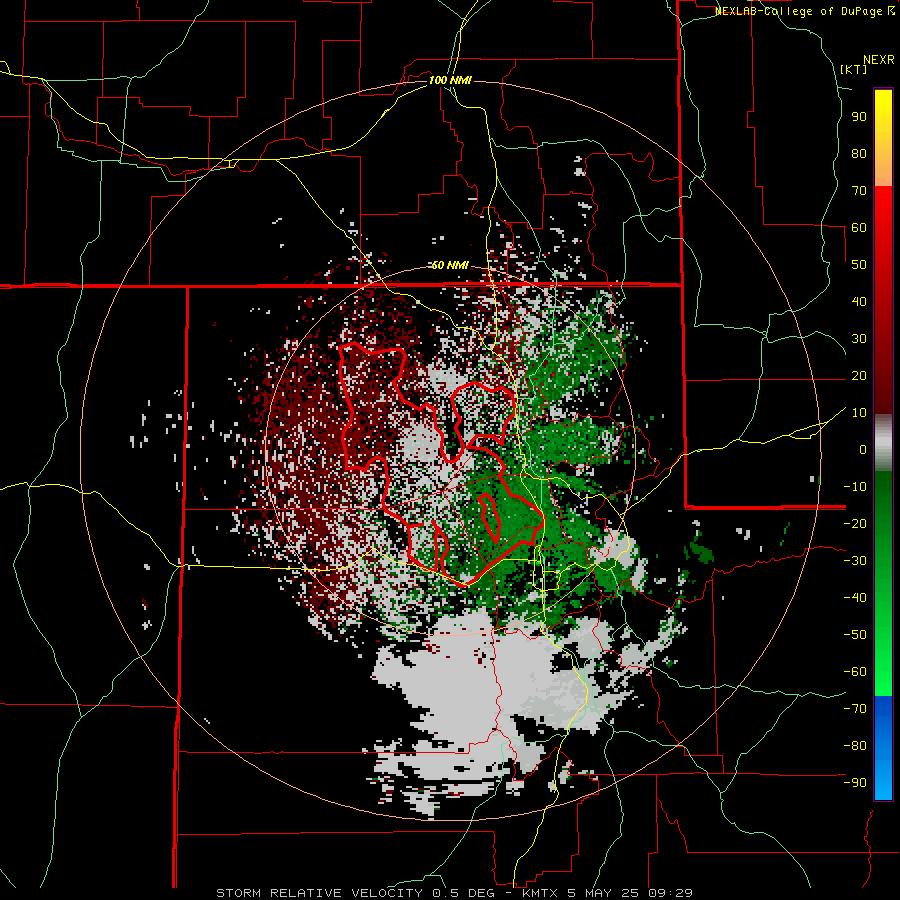Click the '-80' value on the velocity scale
900x900 pixels.
[x=855, y=746]
